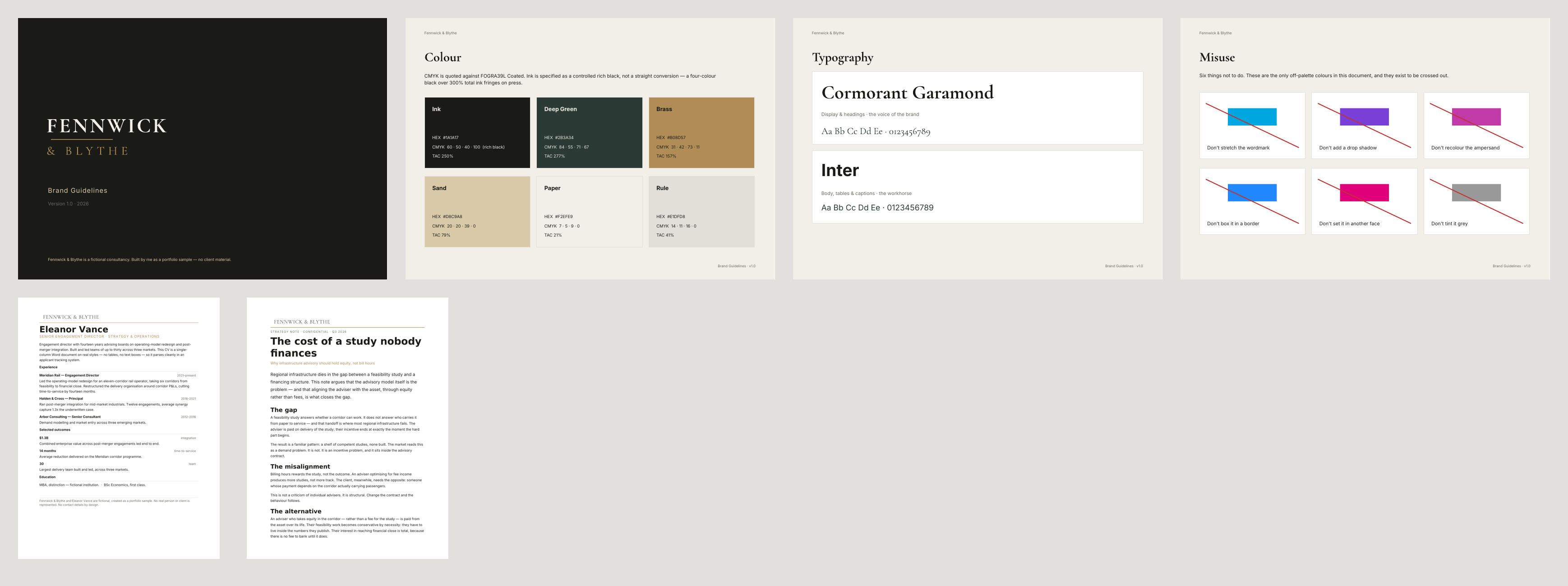Click 'SENIOR ENGAGEMENT DIRECTOR · STRATEGY & OPERATIONS' subtitle
Image resolution: width=1568 pixels, height=586 pixels.
click(x=99, y=336)
